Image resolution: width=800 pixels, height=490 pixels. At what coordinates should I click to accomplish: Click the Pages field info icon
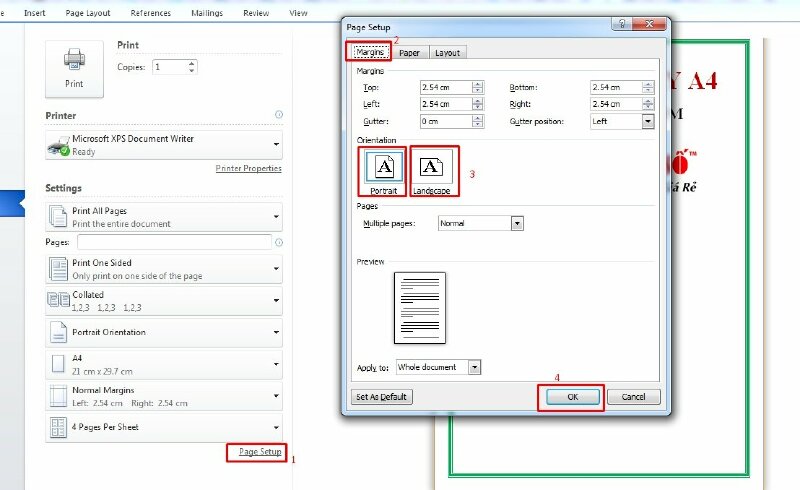(278, 242)
